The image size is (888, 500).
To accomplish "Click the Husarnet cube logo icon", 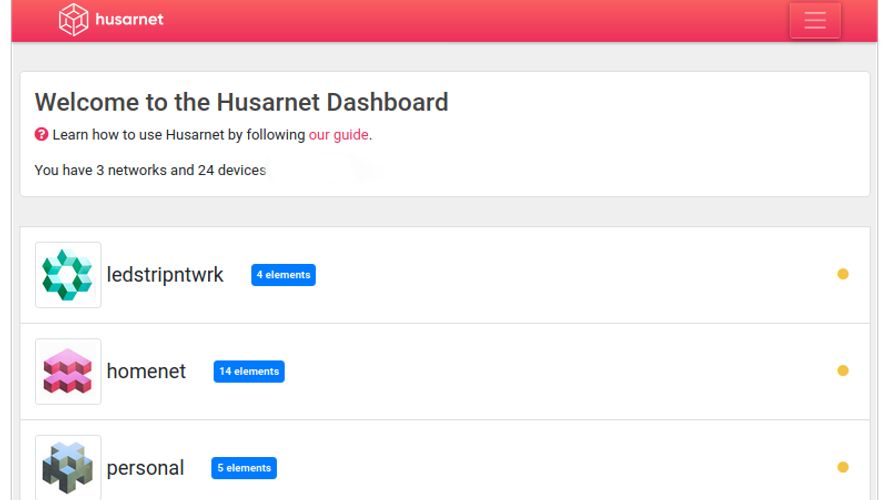I will pyautogui.click(x=74, y=19).
